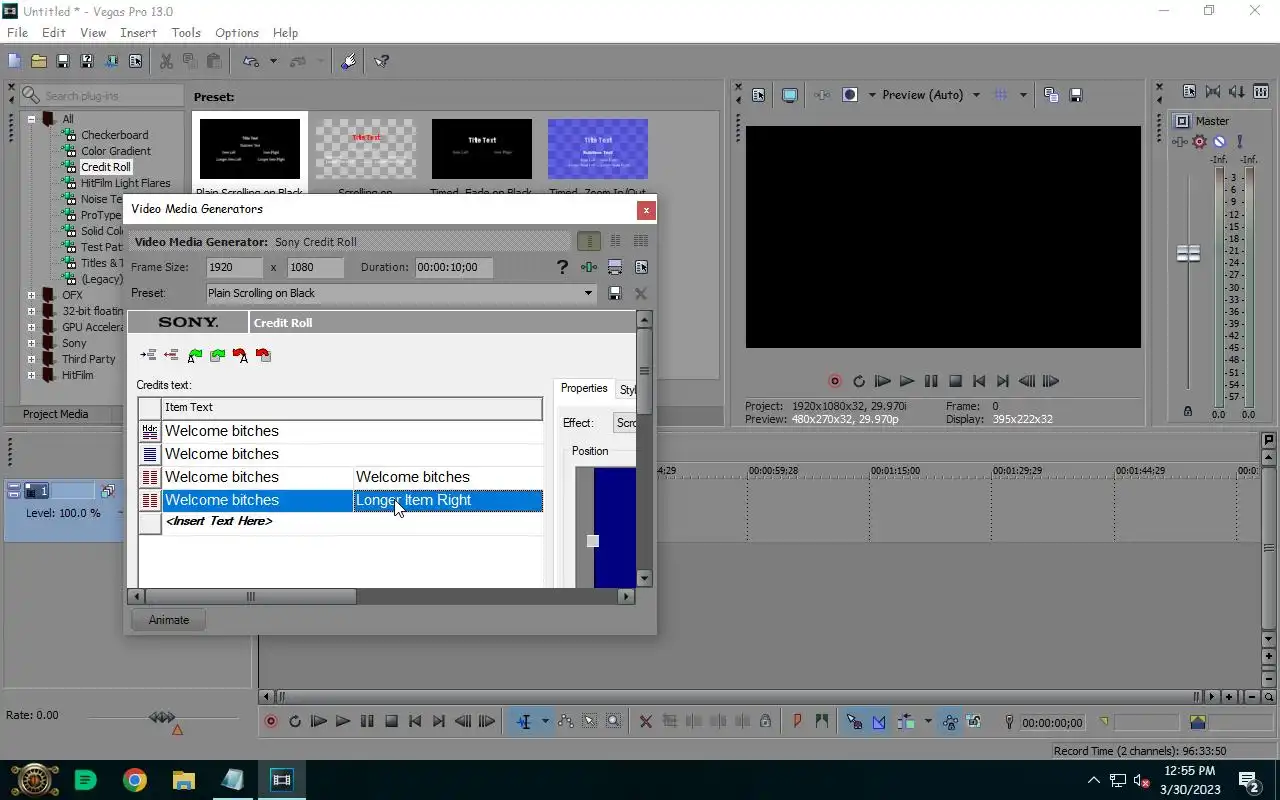Image resolution: width=1280 pixels, height=800 pixels.
Task: Select the Color Gradient generator
Action: pos(116,151)
